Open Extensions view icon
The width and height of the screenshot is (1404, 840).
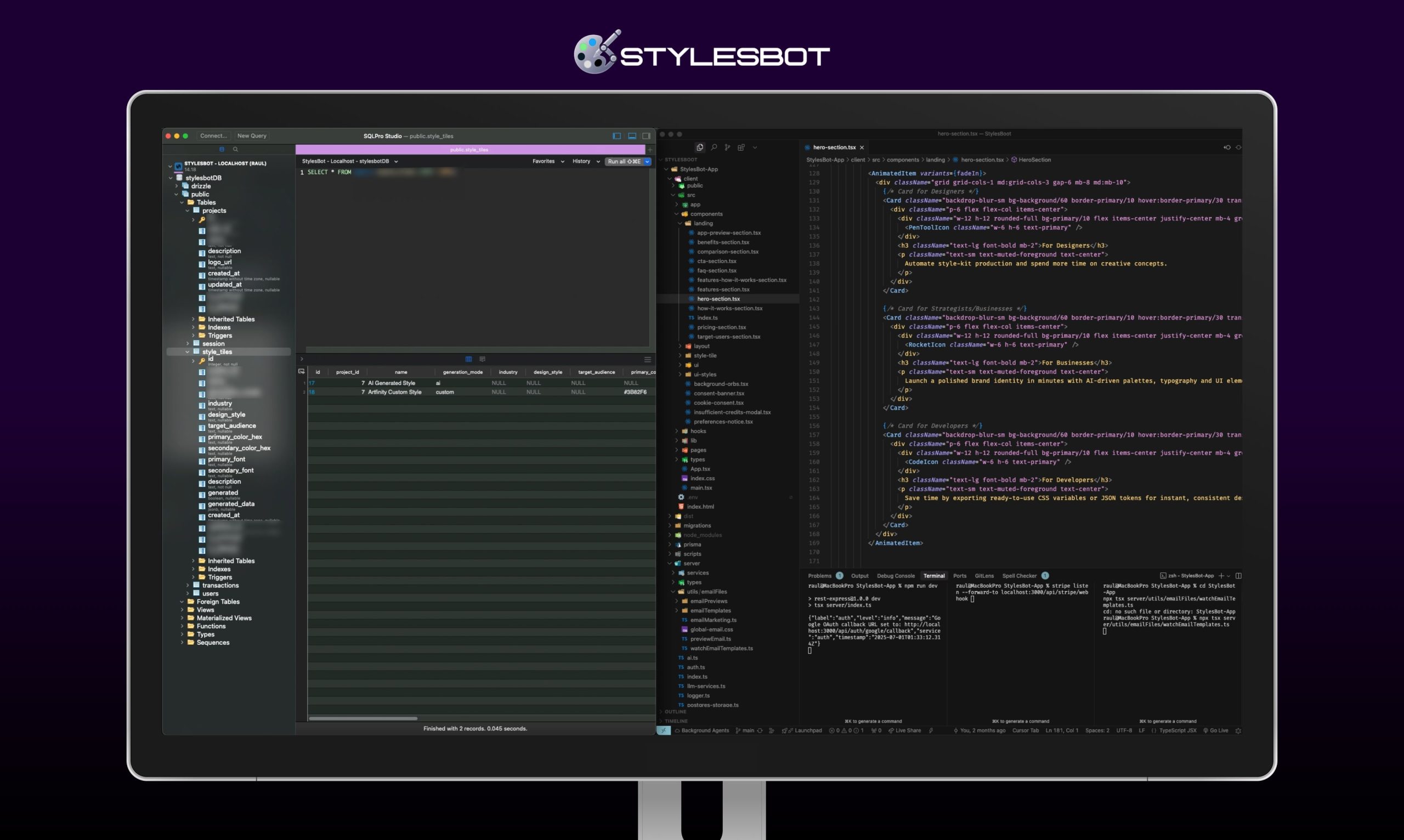tap(741, 147)
